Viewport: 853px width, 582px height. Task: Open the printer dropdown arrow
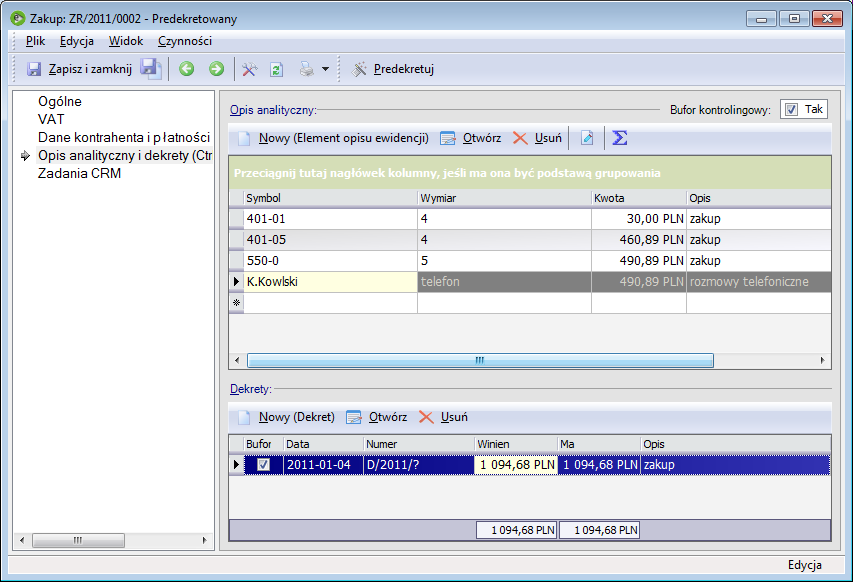click(x=325, y=69)
